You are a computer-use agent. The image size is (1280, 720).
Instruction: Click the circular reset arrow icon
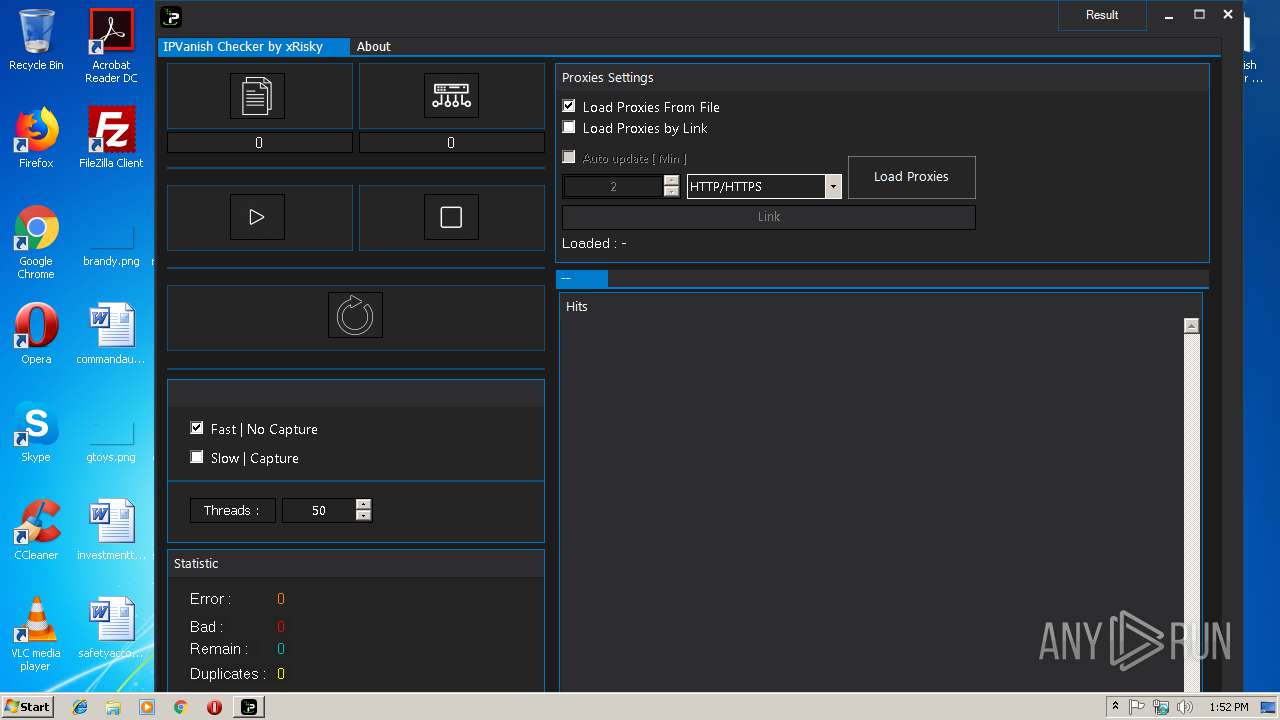[355, 315]
